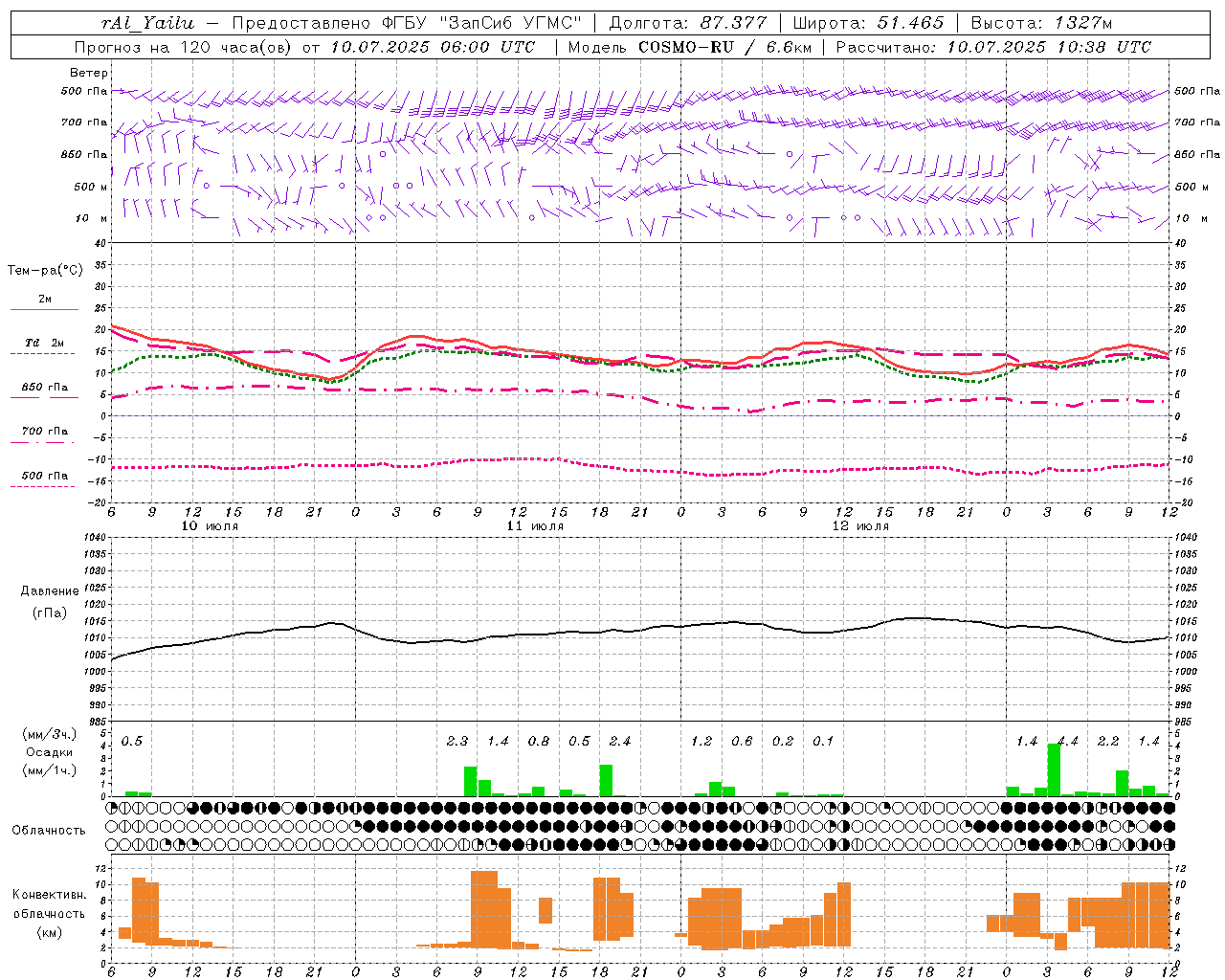Click the 0.1 precipitation total

[823, 741]
